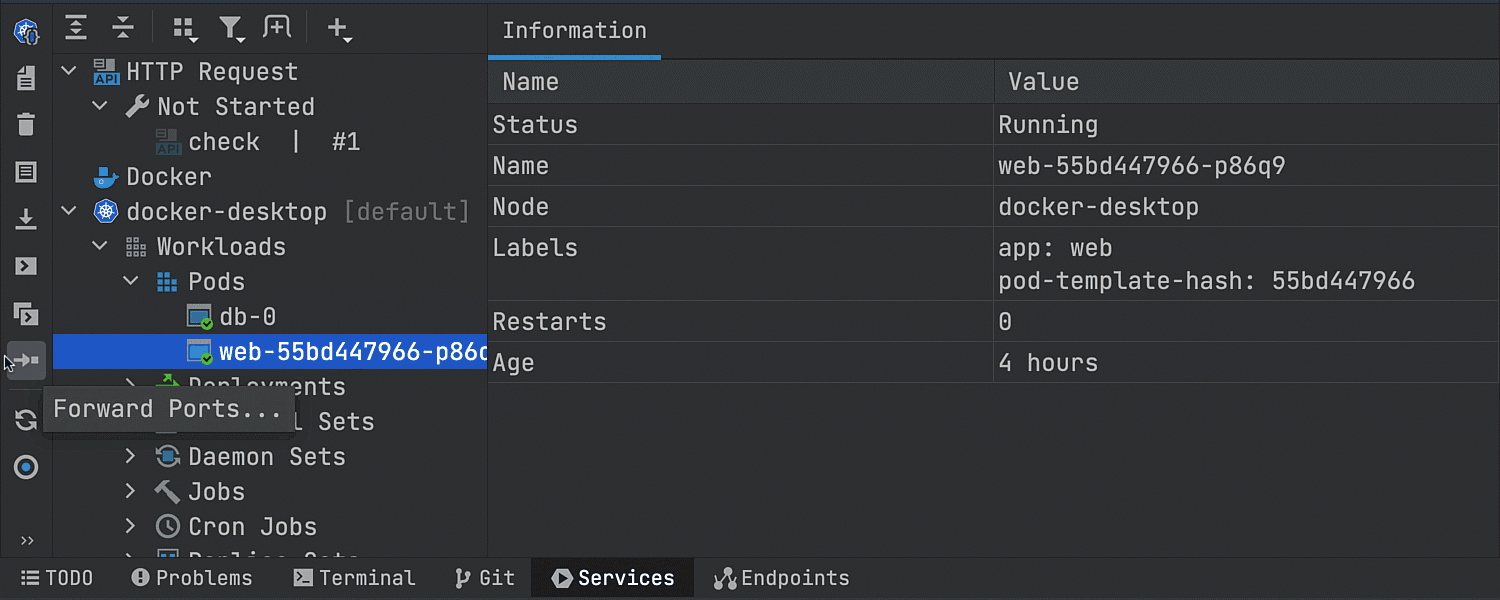Screen dimensions: 1500x600
Task: Click the trash delete resource icon
Action: click(26, 125)
